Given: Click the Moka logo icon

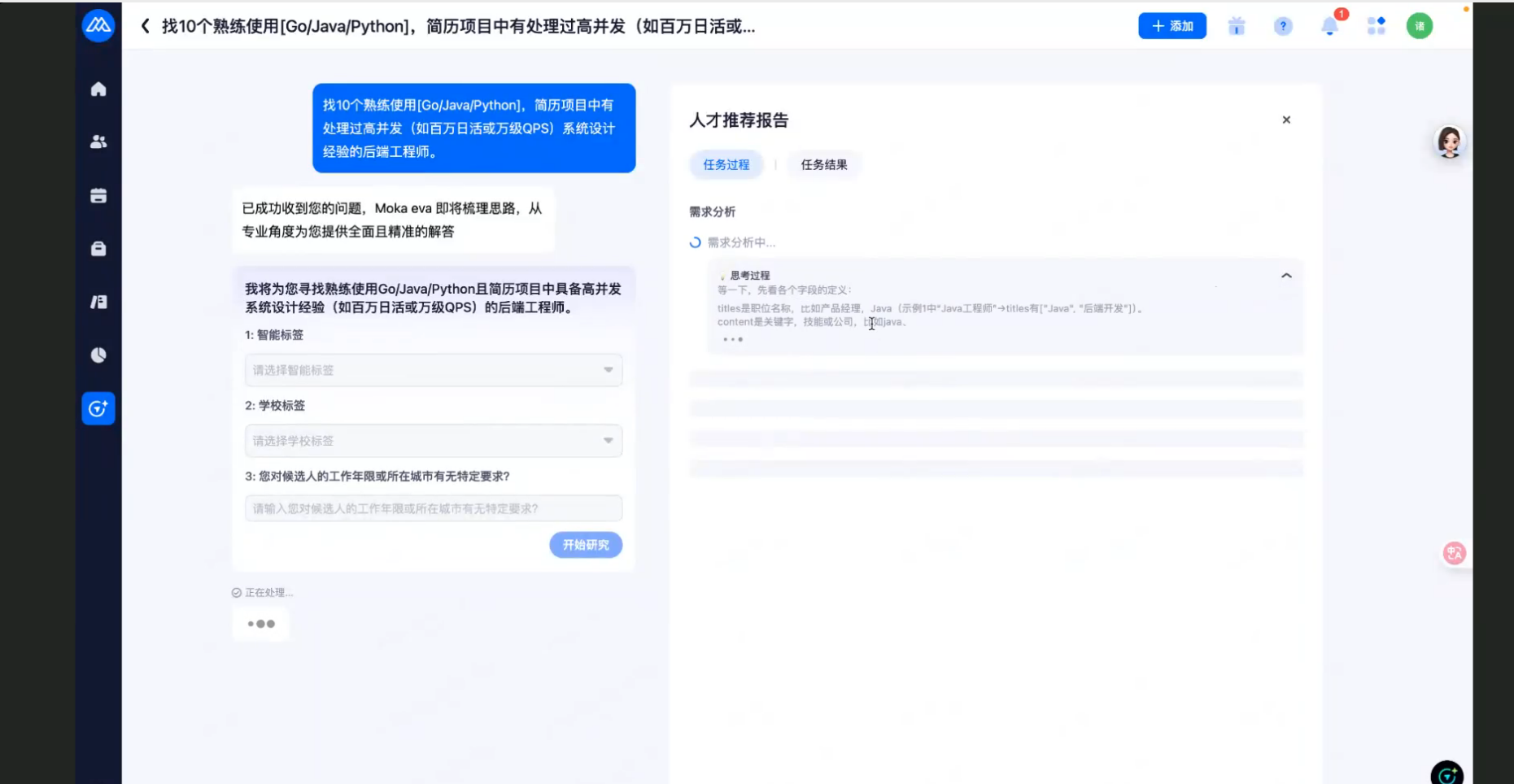Looking at the screenshot, I should point(98,25).
